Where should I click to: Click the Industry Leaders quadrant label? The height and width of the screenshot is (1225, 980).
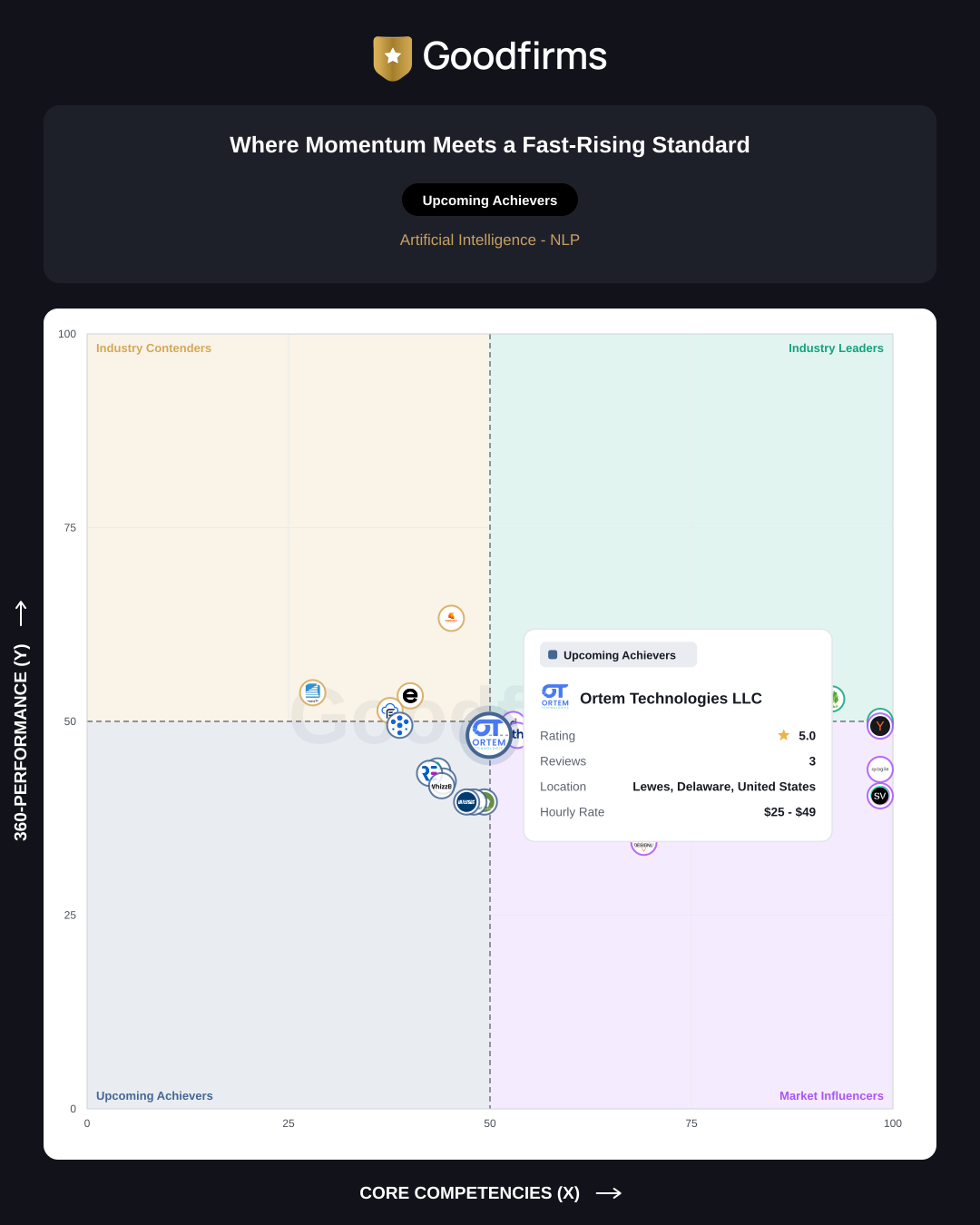tap(836, 348)
